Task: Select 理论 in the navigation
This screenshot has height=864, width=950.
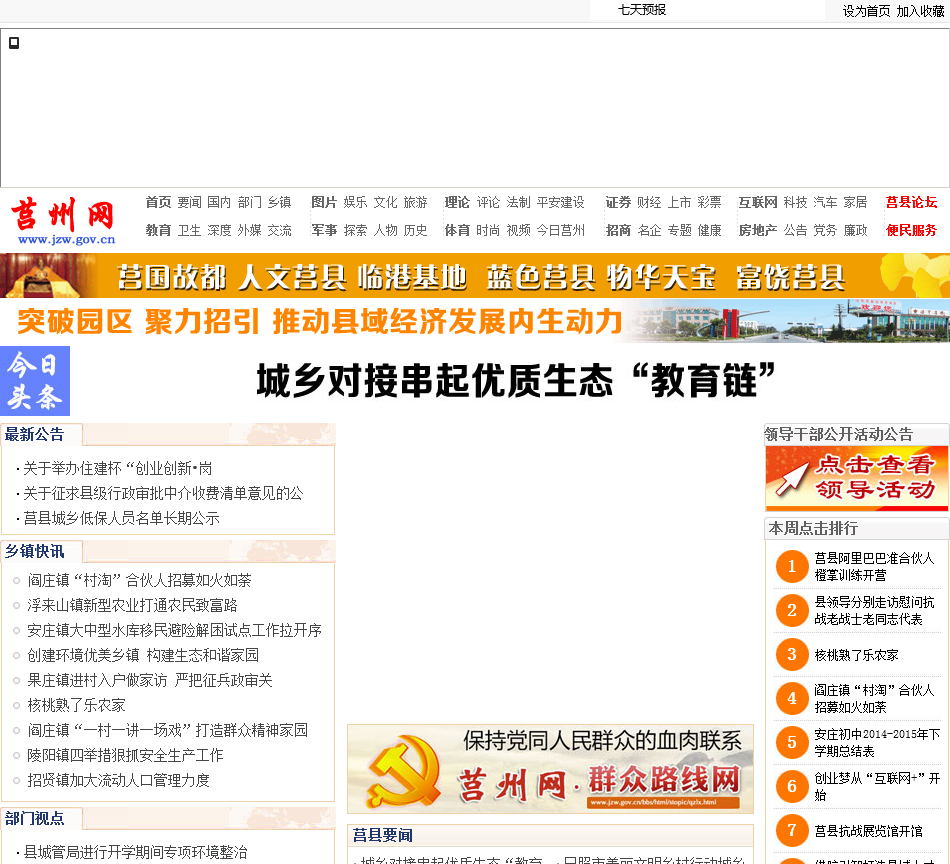Action: tap(457, 202)
